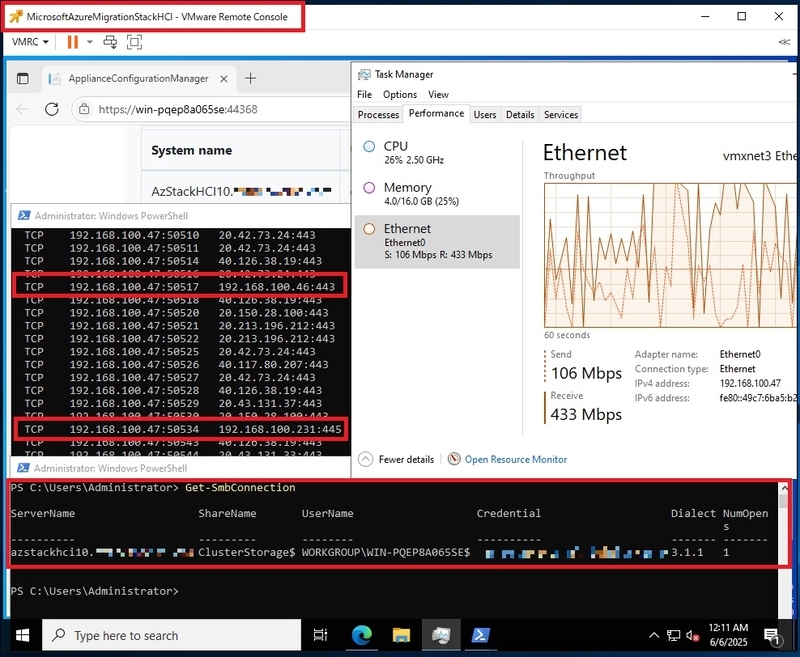This screenshot has width=800, height=657.
Task: Open Task Manager File menu
Action: tap(364, 94)
